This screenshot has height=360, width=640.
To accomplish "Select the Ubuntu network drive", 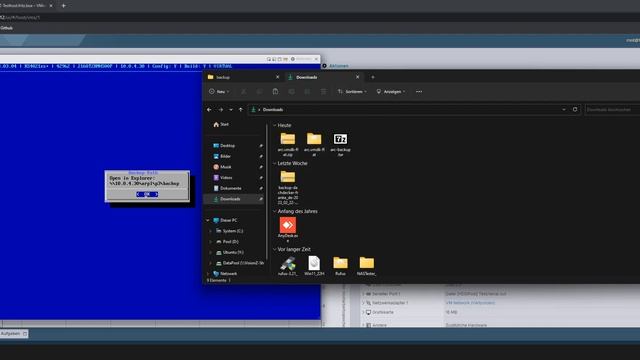I will [x=229, y=252].
